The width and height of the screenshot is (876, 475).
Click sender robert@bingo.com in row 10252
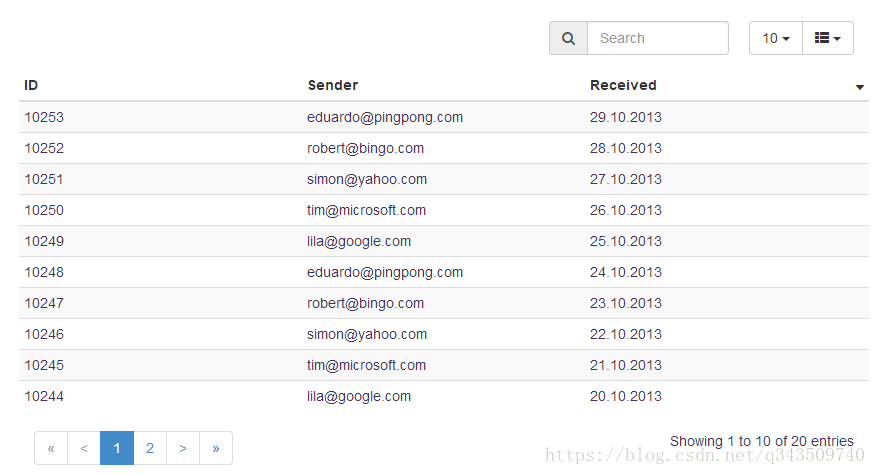pos(365,148)
